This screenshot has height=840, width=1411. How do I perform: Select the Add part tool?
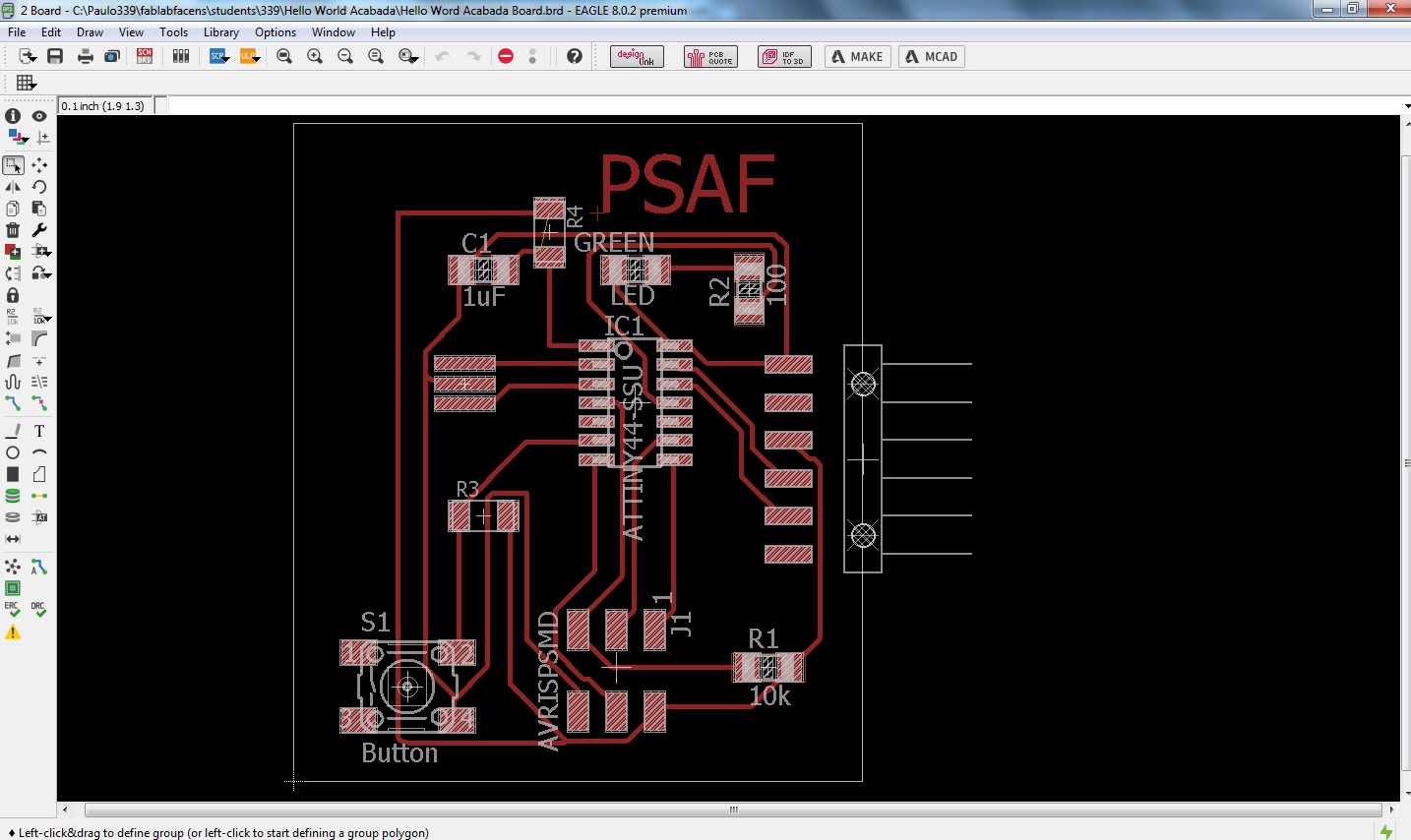[x=13, y=252]
